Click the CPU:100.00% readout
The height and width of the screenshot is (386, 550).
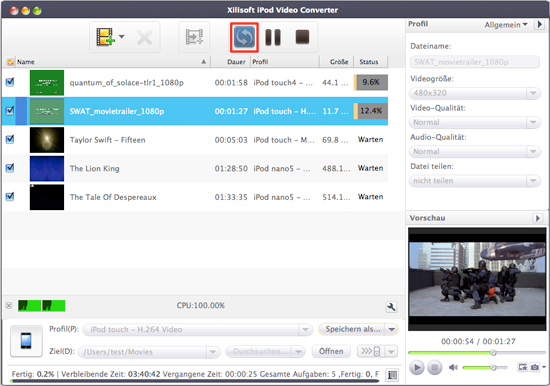(x=201, y=305)
